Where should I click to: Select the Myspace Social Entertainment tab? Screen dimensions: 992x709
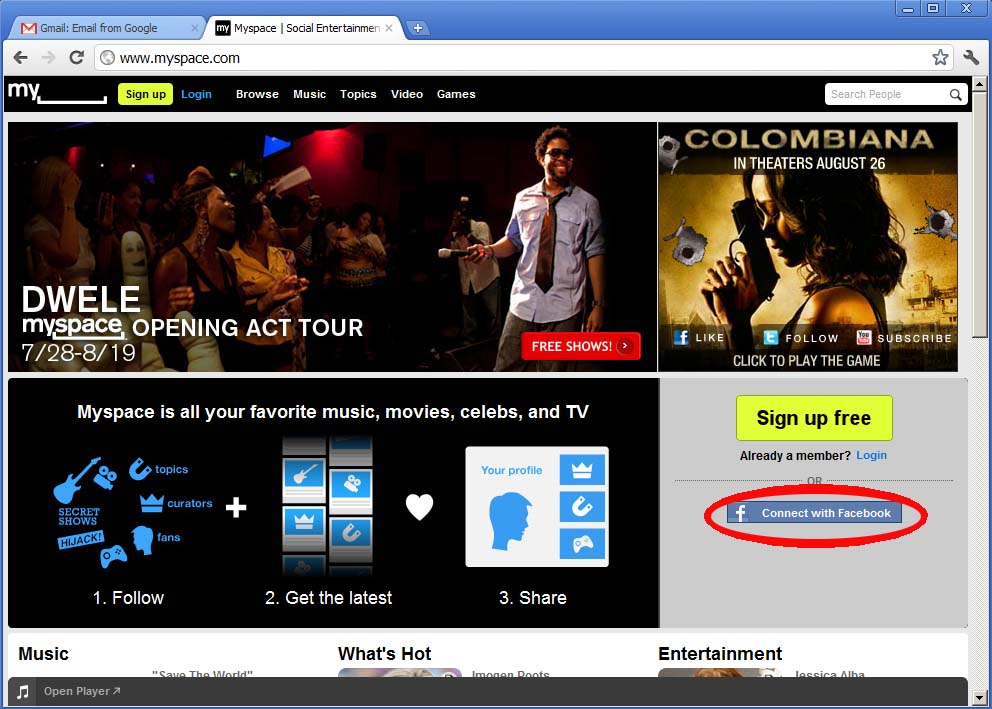coord(305,28)
